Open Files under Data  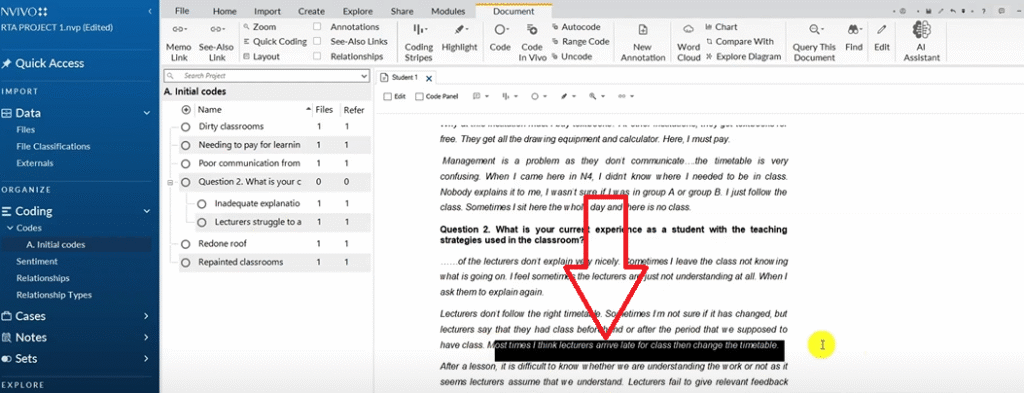point(25,130)
